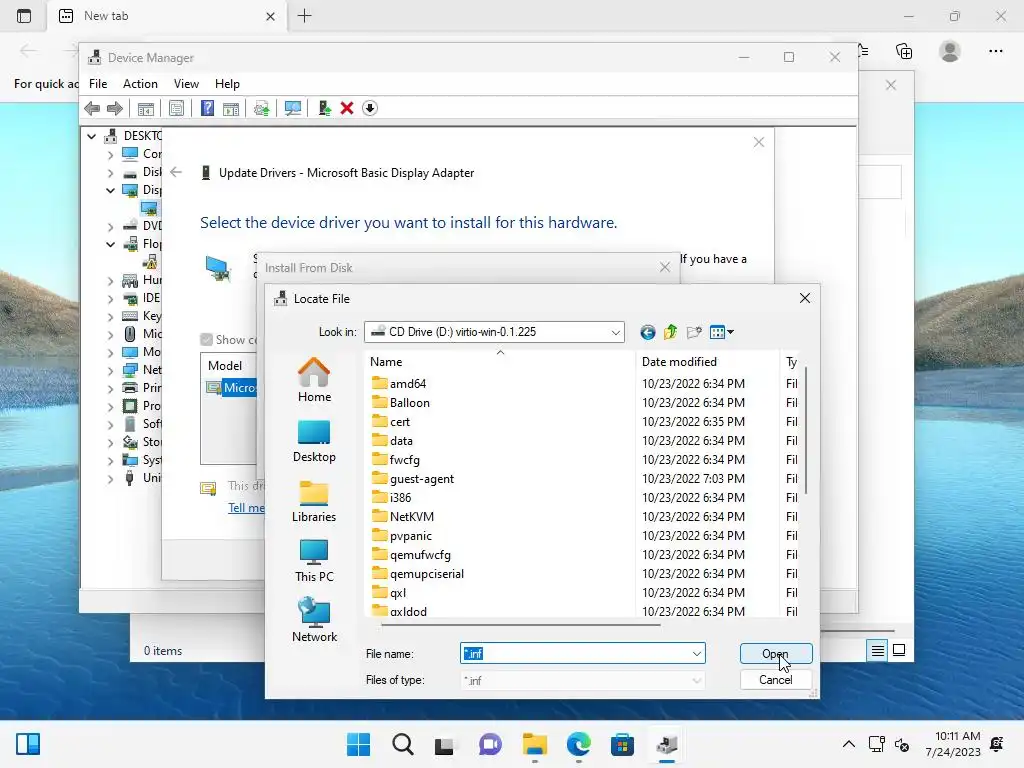The width and height of the screenshot is (1024, 768).
Task: Toggle Show compatible hardware checkbox
Action: (206, 340)
